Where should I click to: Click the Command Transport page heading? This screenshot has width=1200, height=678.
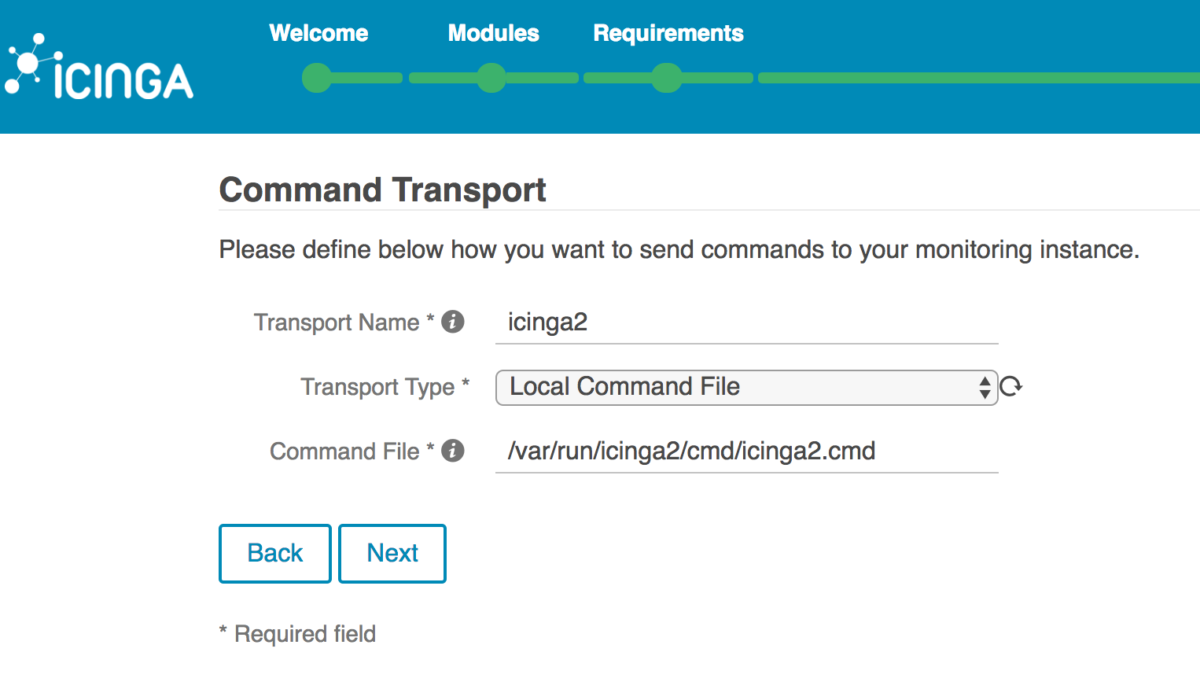382,190
